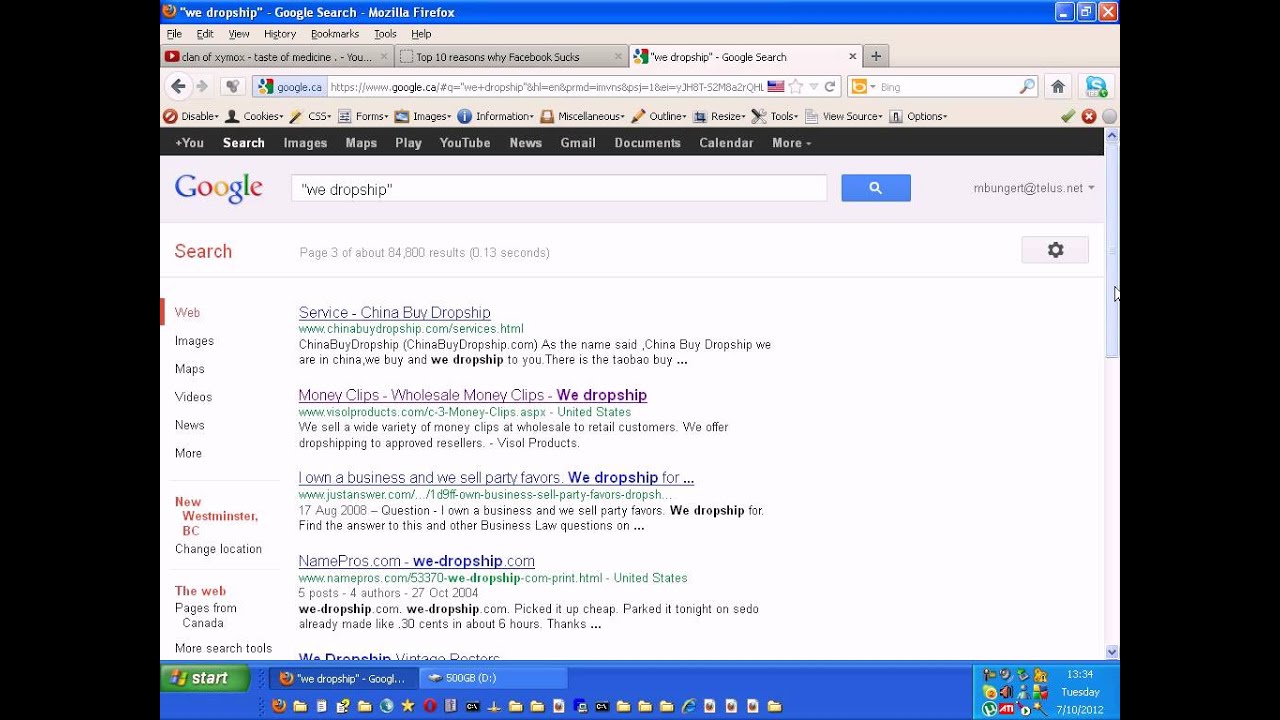Click the Google logo

[x=218, y=188]
